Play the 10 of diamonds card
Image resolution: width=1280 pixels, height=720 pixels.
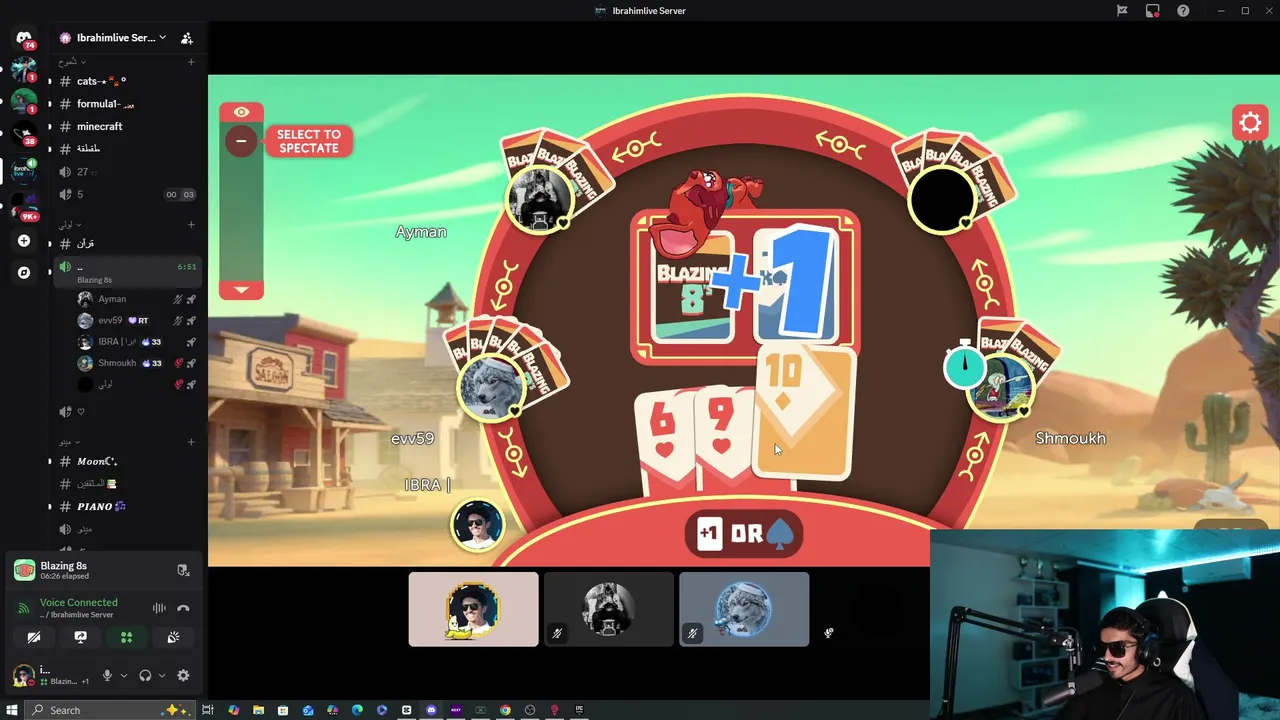point(804,412)
